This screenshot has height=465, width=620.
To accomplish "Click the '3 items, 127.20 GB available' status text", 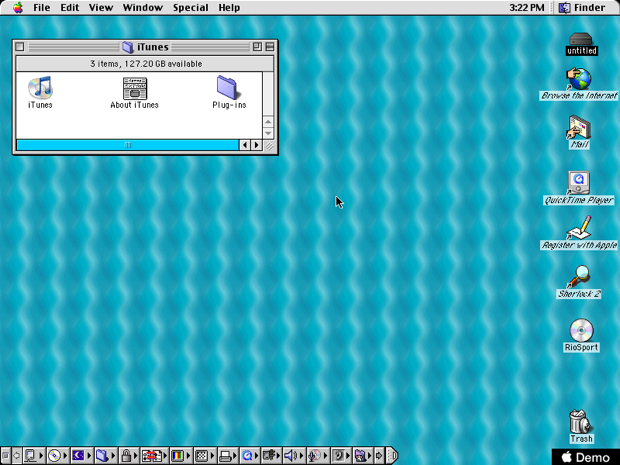I will tap(146, 64).
